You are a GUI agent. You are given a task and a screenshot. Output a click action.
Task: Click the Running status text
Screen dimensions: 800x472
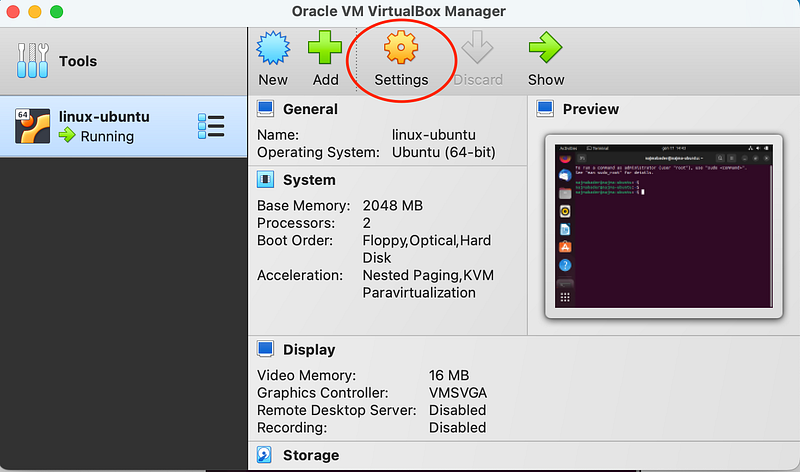107,136
